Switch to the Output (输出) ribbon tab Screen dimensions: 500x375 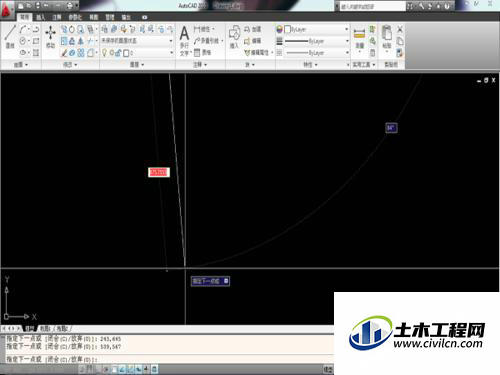(126, 17)
